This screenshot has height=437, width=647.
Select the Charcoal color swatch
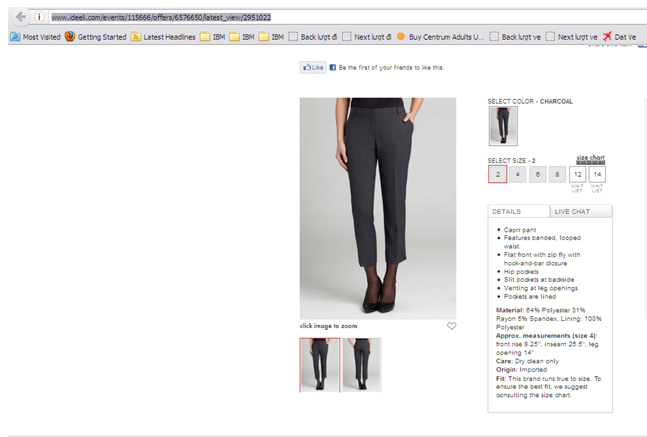pyautogui.click(x=503, y=126)
